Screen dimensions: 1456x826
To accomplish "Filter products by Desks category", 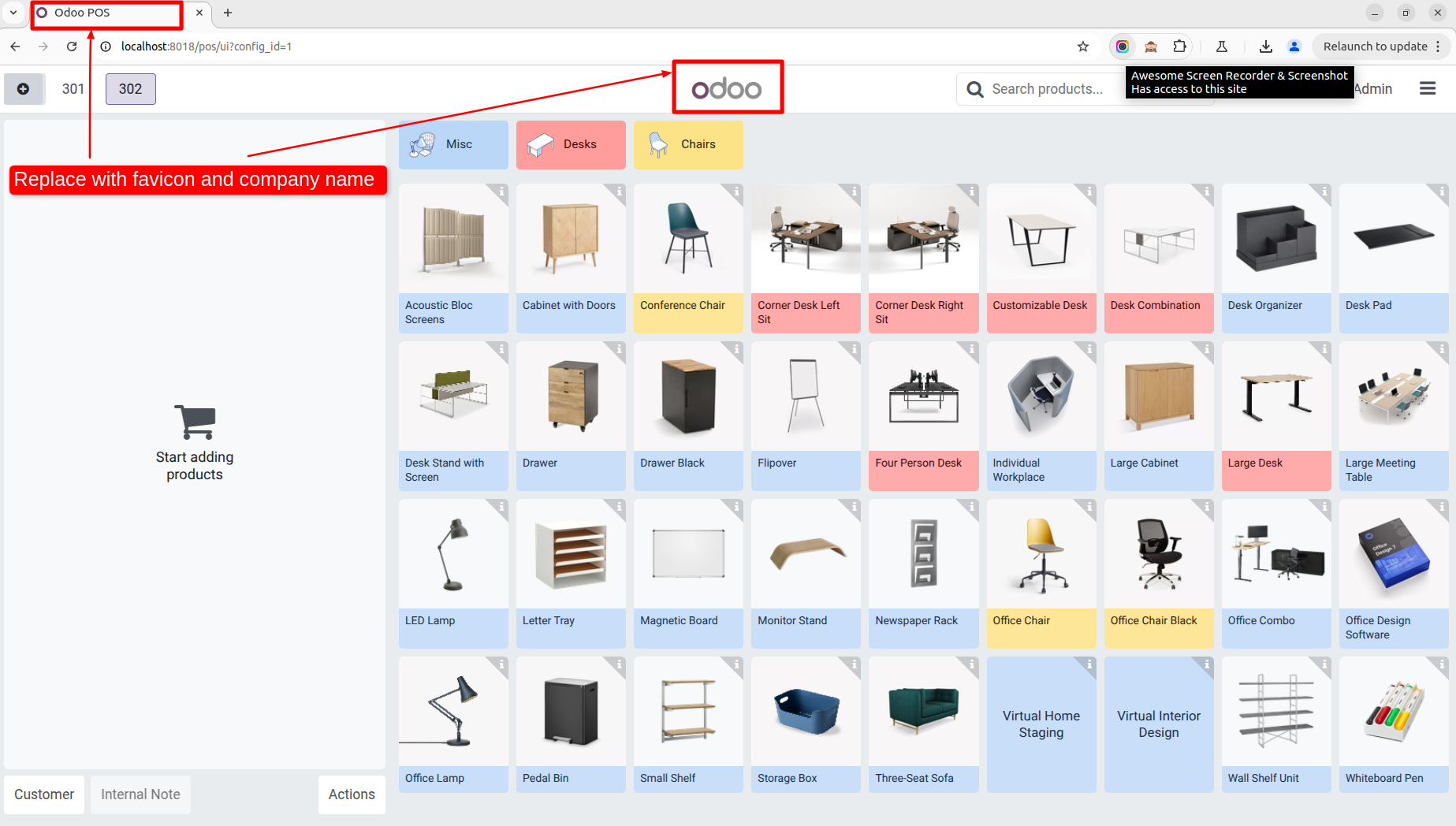I will (571, 144).
